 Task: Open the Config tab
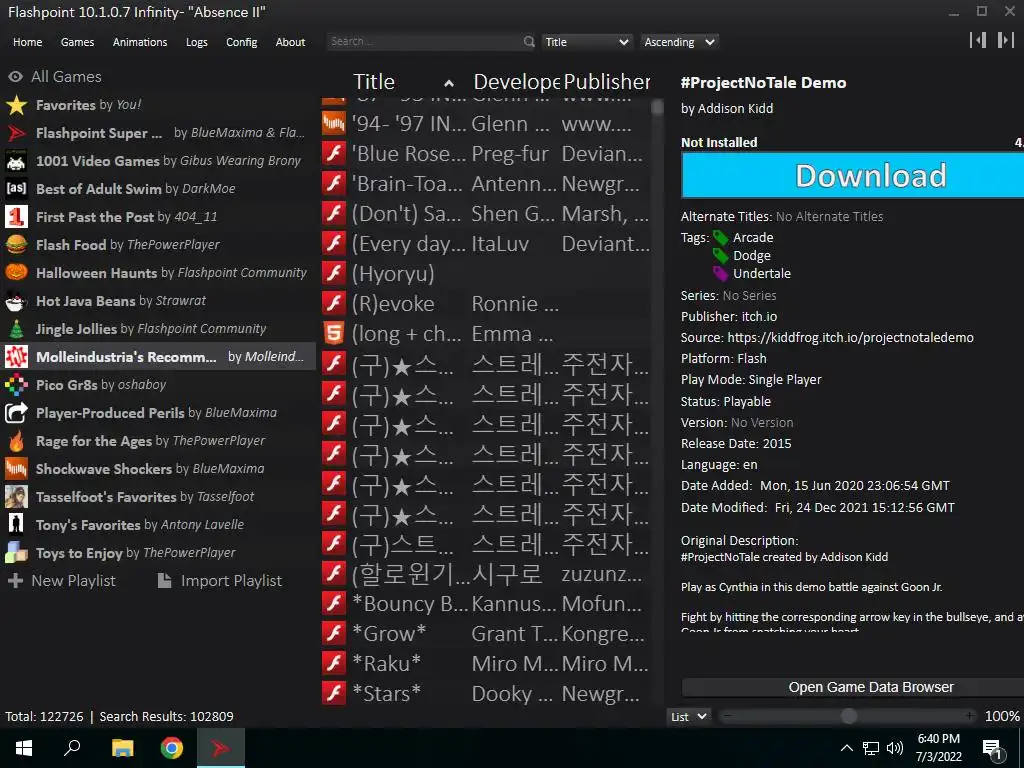point(242,42)
